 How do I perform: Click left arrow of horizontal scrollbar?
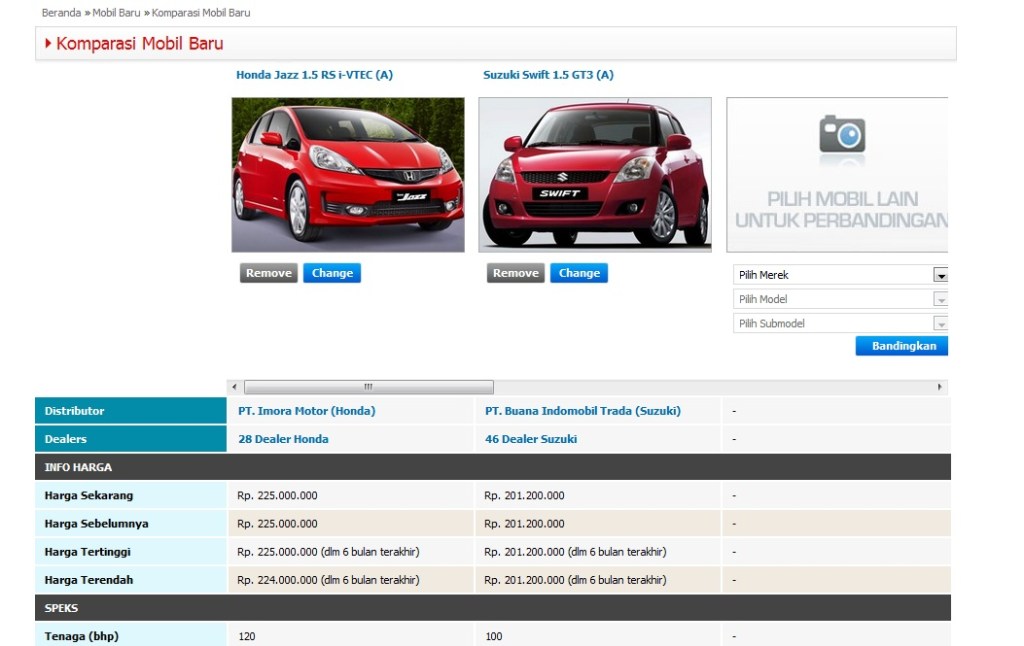(x=235, y=387)
